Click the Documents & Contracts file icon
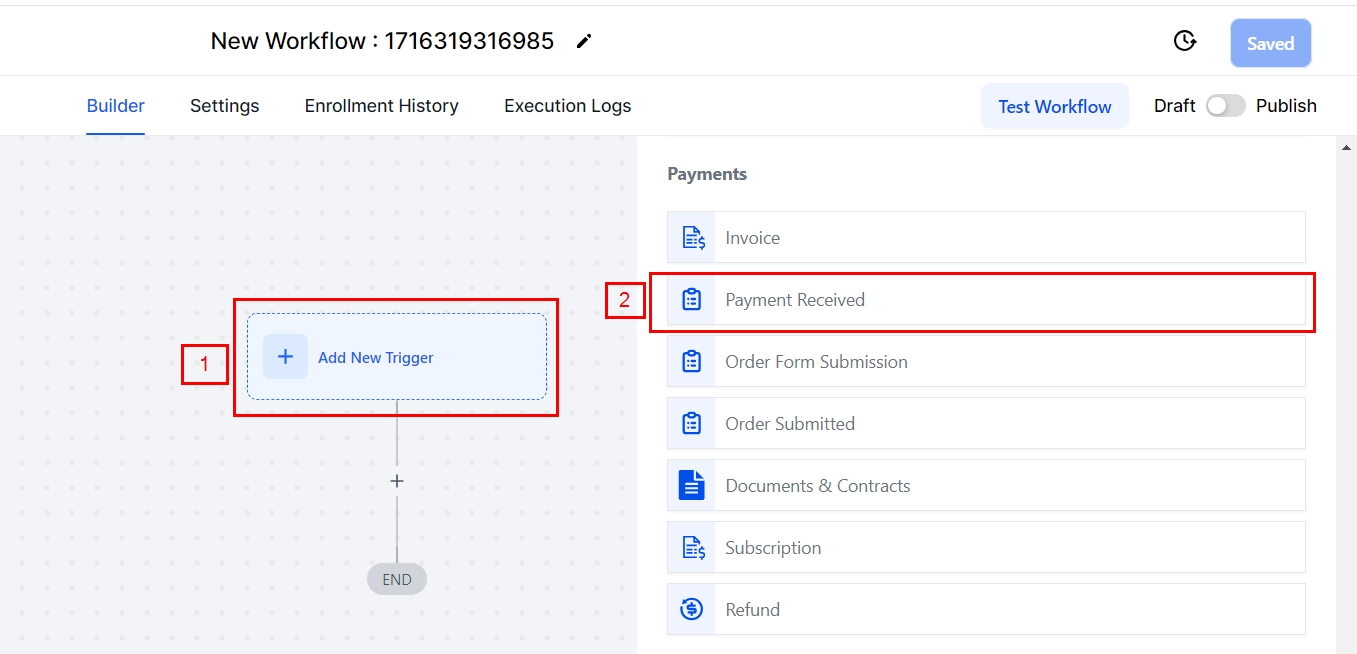This screenshot has height=654, width=1357. point(692,486)
